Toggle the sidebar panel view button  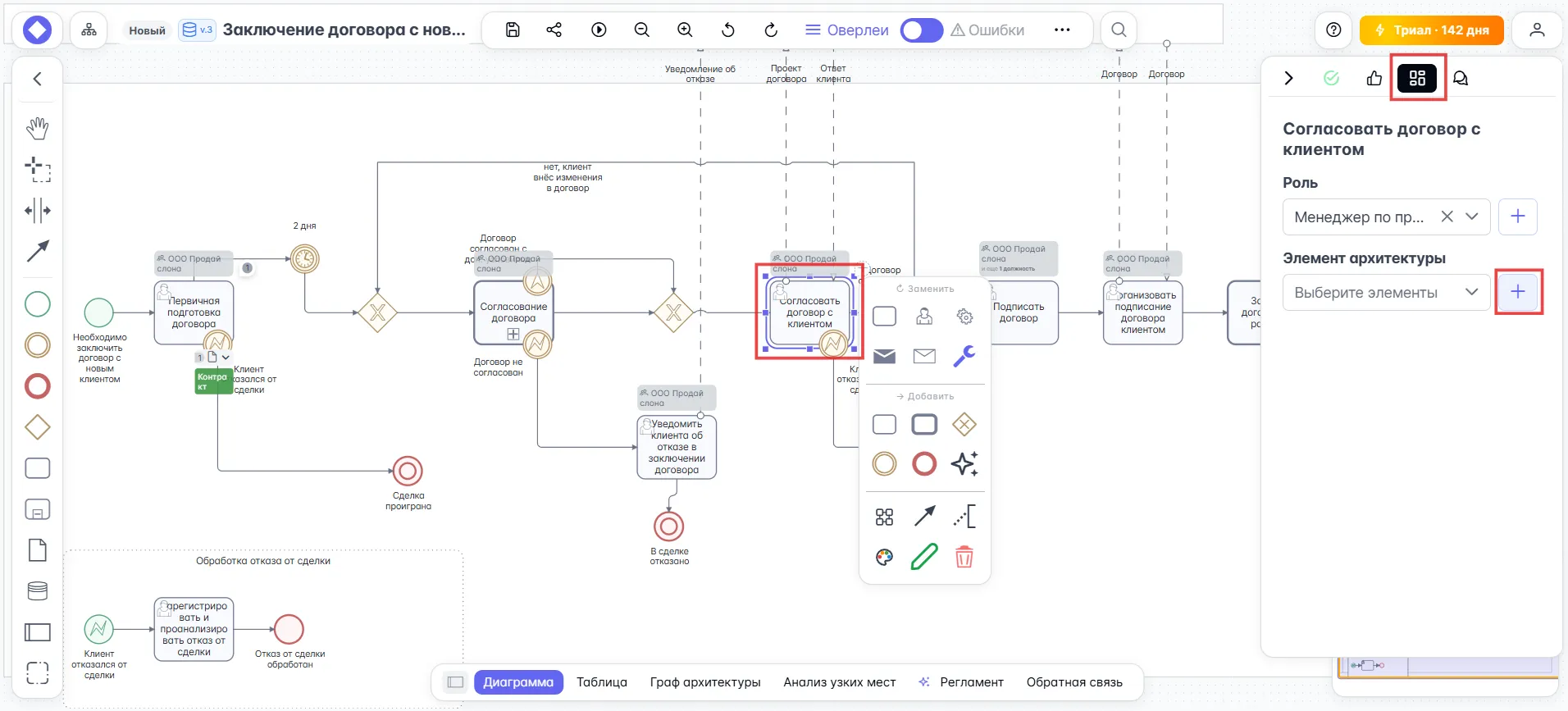pyautogui.click(x=456, y=682)
